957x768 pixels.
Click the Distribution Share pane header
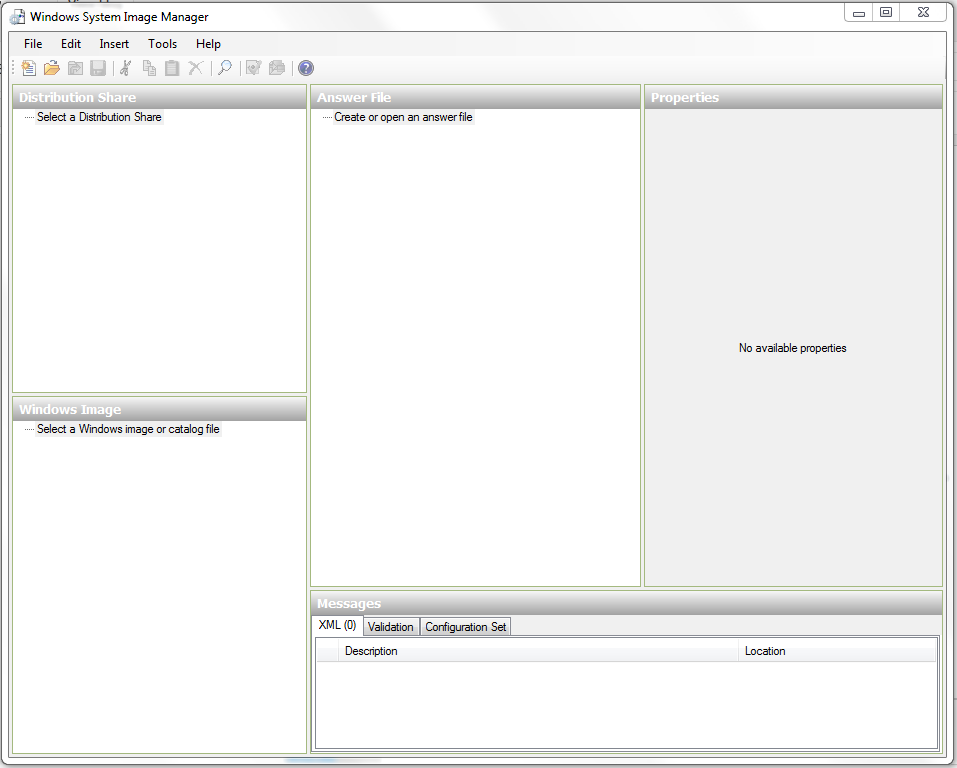click(x=159, y=98)
